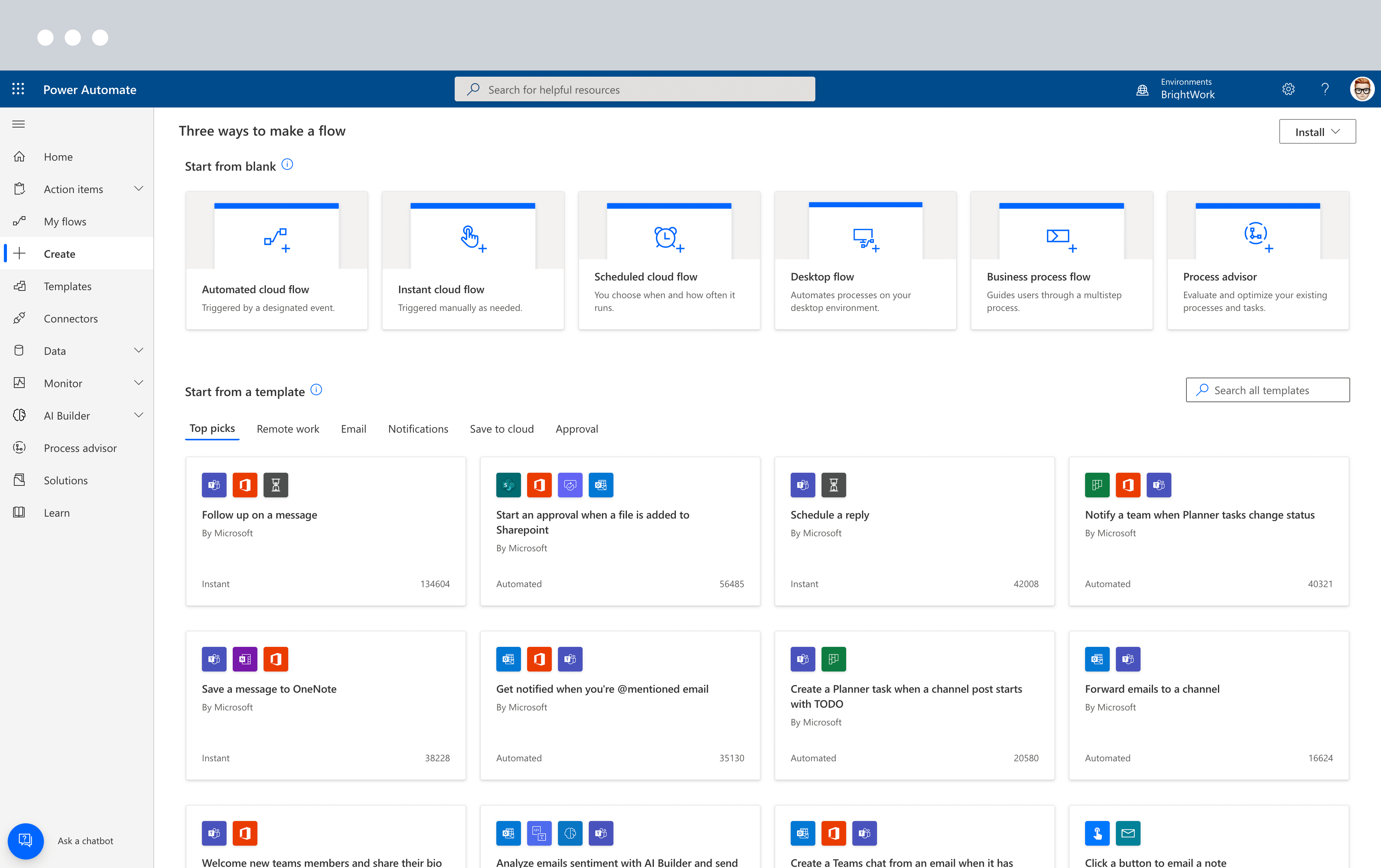This screenshot has height=868, width=1381.
Task: Open the help question mark icon
Action: (1325, 89)
